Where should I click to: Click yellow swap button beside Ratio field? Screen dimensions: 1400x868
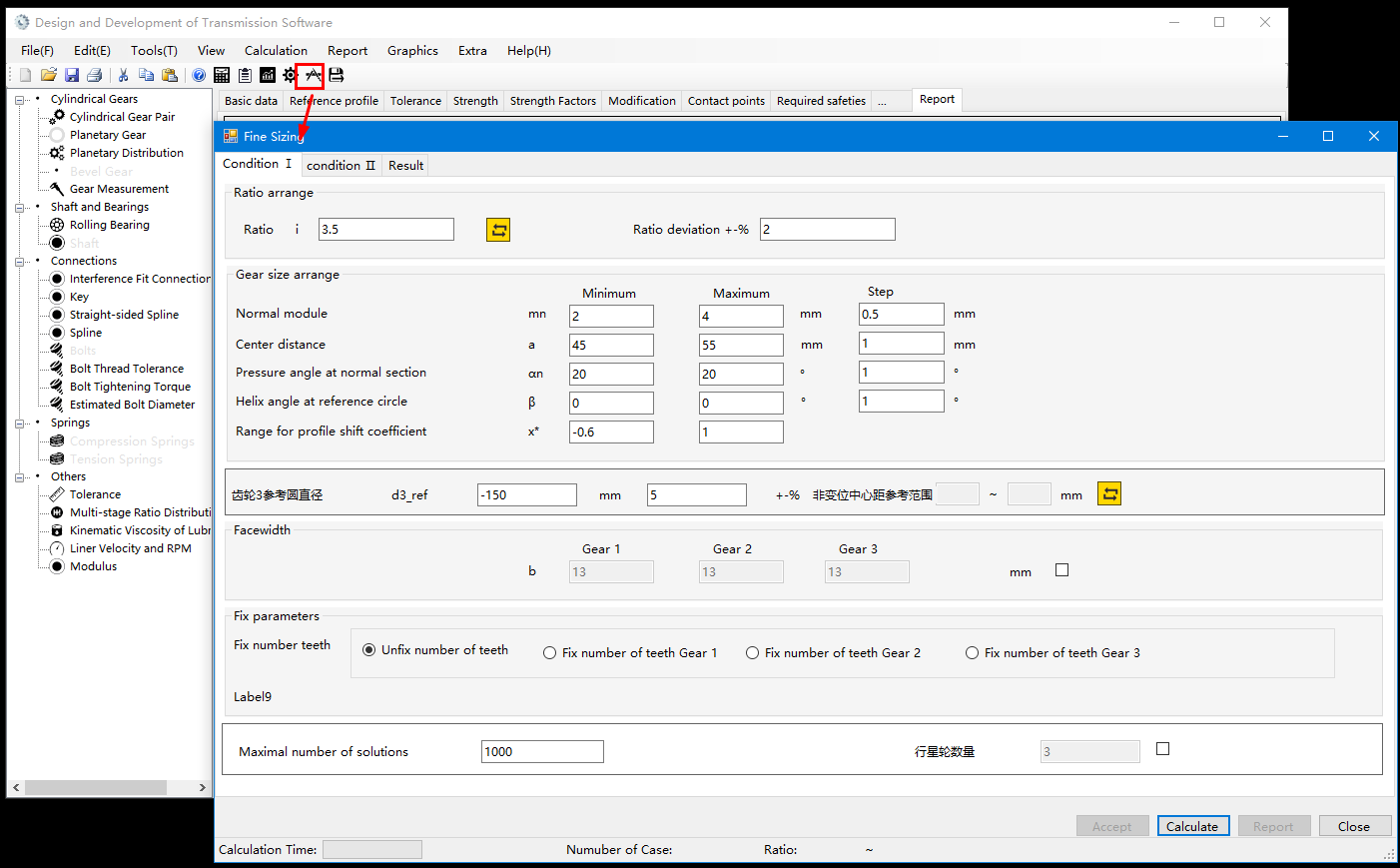(x=498, y=230)
